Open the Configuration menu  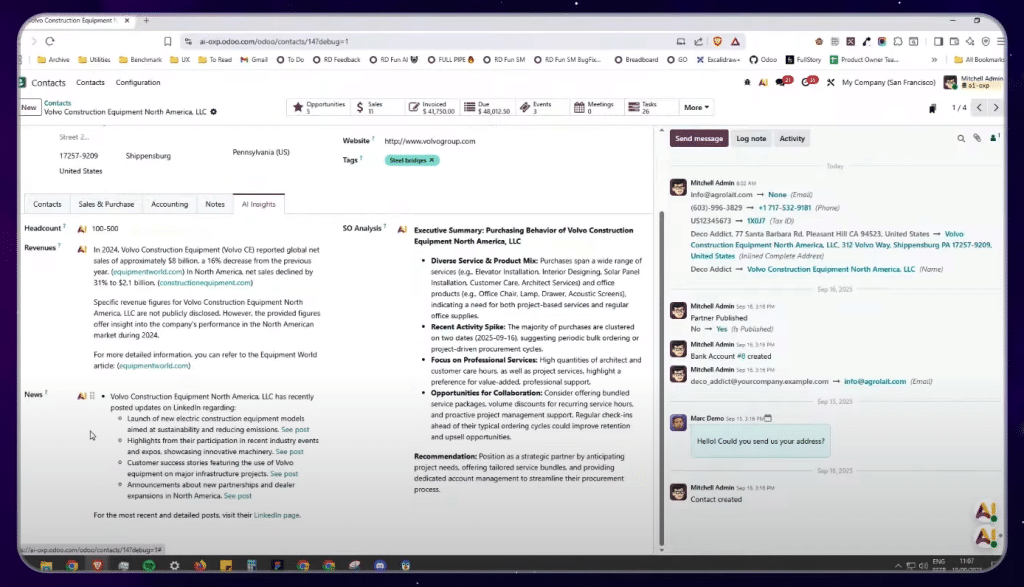[138, 83]
